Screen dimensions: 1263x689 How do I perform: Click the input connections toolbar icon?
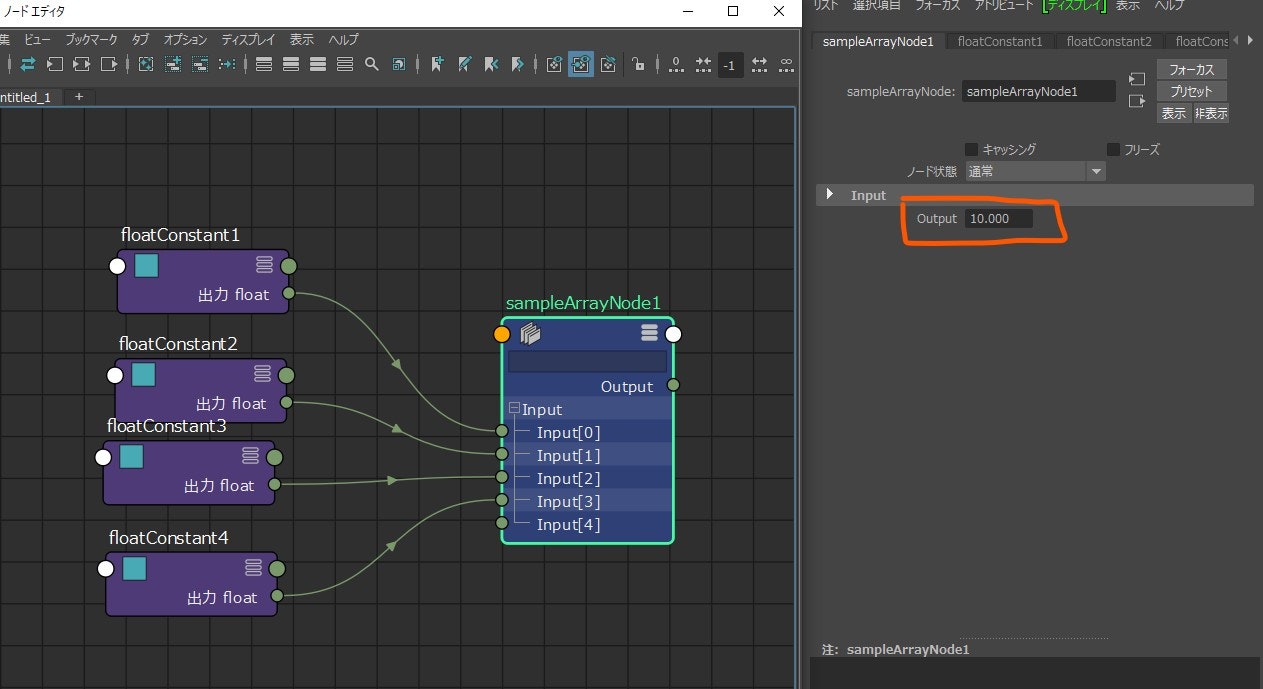pyautogui.click(x=54, y=64)
